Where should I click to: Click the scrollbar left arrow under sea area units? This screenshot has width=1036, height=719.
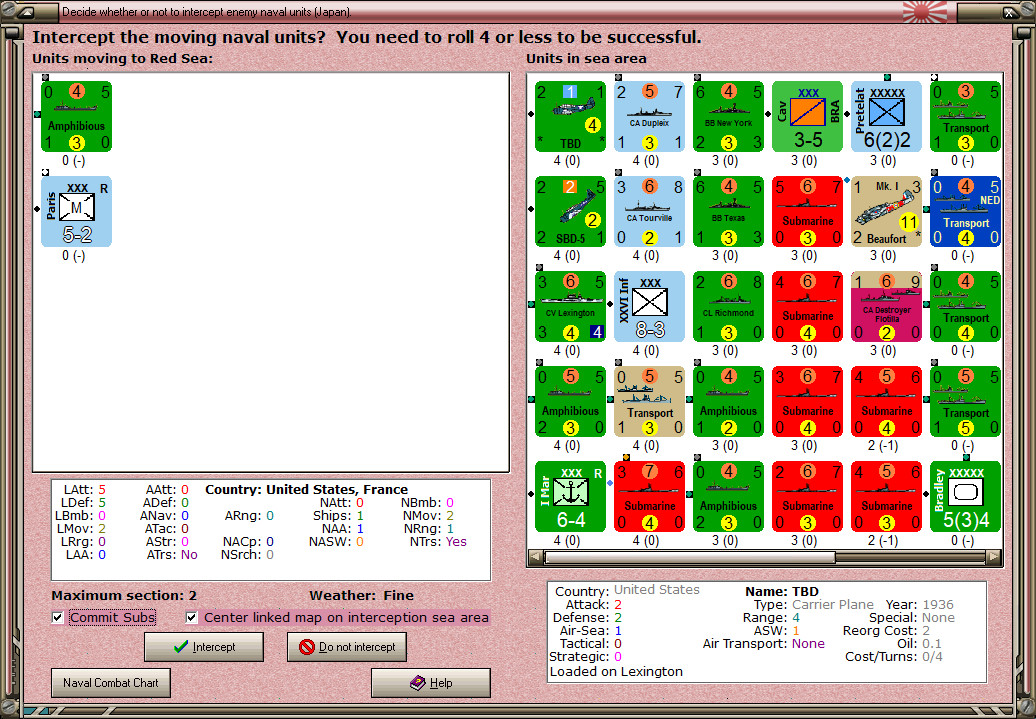536,557
